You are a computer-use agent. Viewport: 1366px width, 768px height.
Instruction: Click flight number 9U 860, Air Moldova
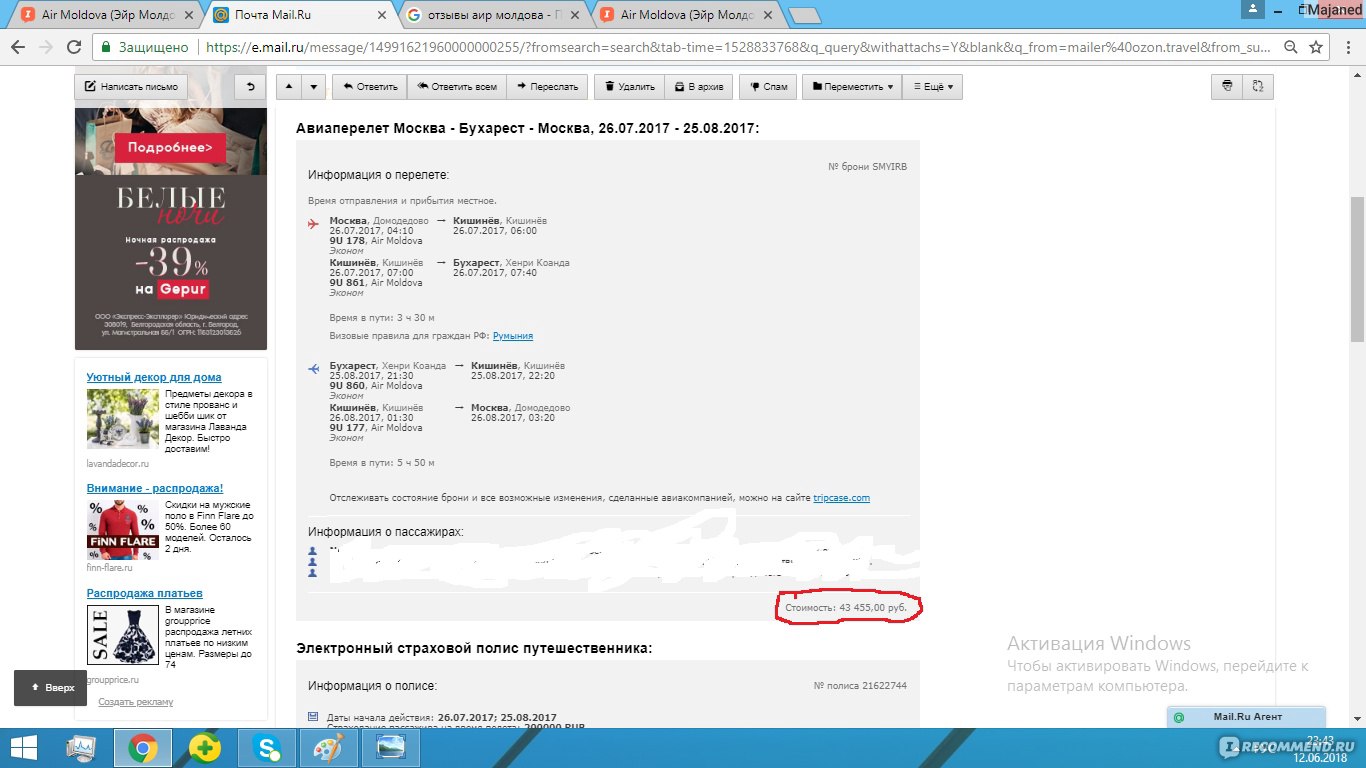pos(376,386)
